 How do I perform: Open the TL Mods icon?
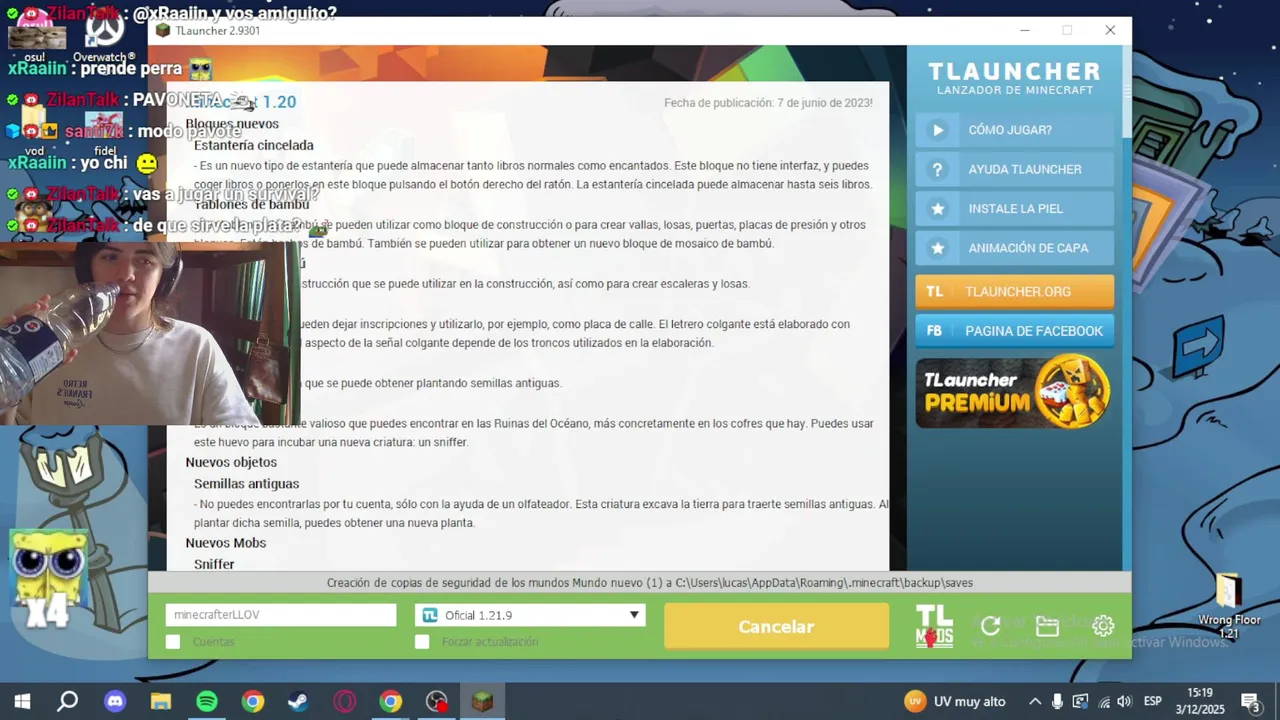pos(934,626)
